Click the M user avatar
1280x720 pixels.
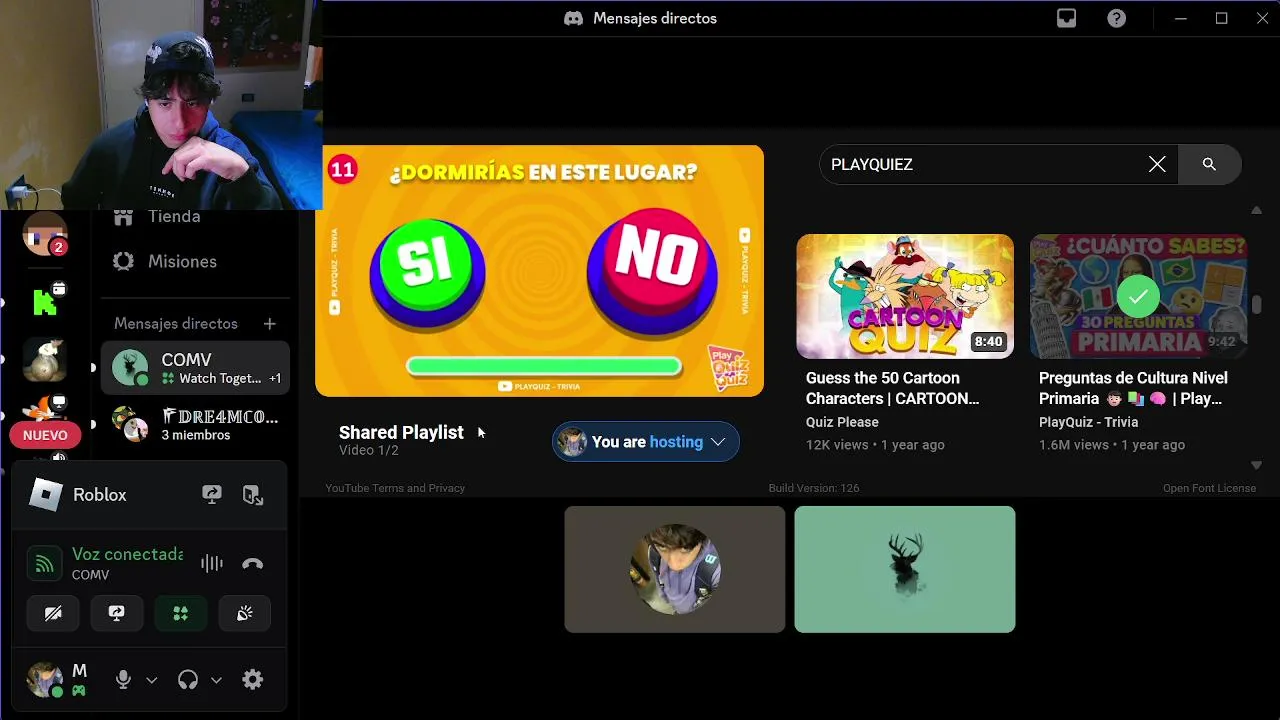(44, 680)
